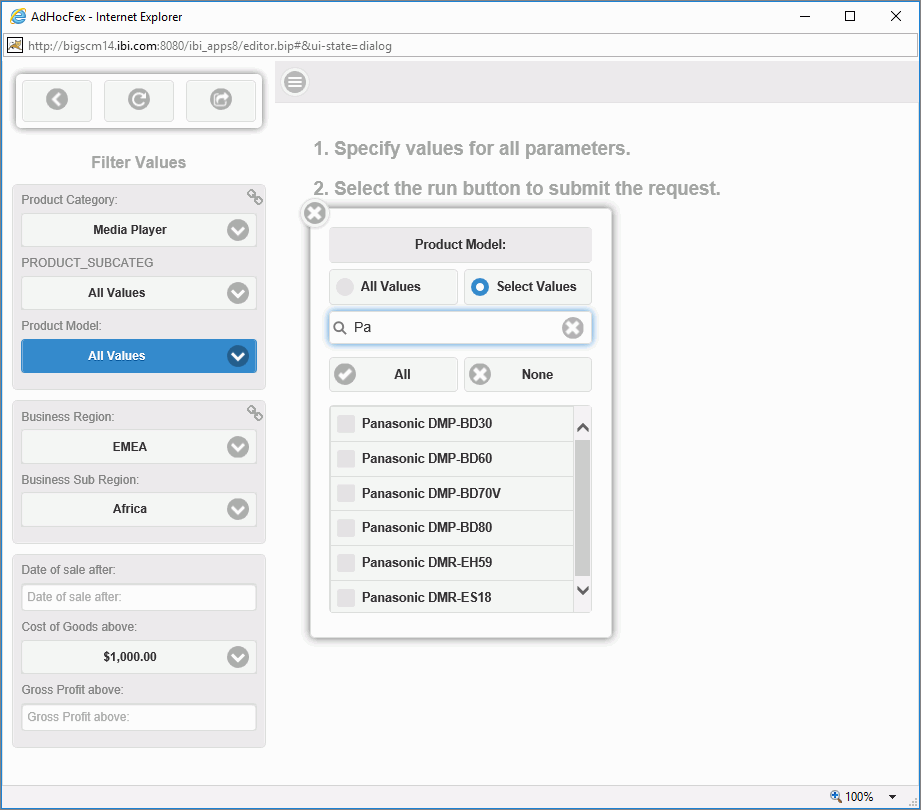Screen dimensions: 921x810
Task: Click the rightmost toolbar arrow icon
Action: pyautogui.click(x=221, y=100)
